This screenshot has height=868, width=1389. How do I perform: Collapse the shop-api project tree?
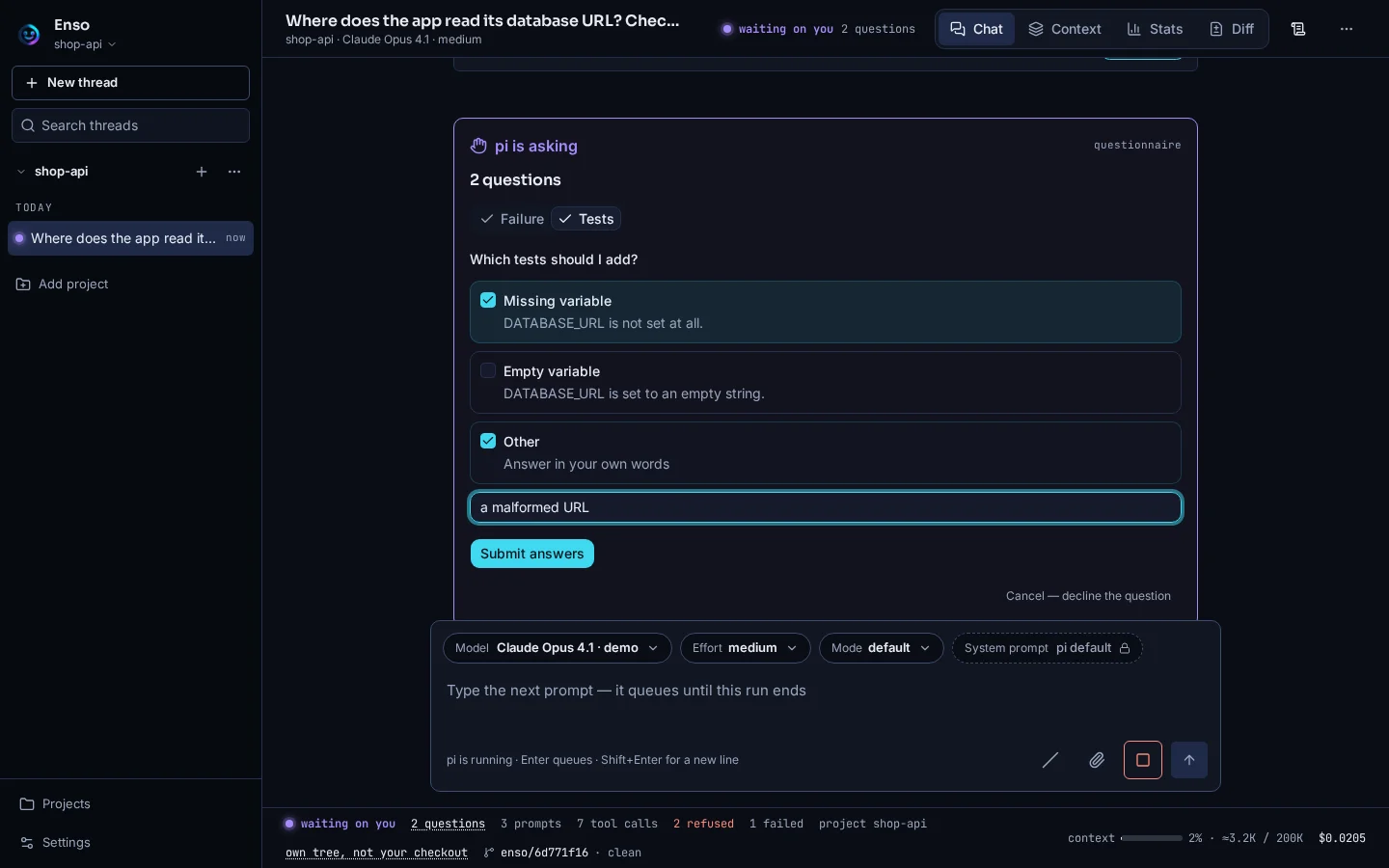[x=21, y=172]
